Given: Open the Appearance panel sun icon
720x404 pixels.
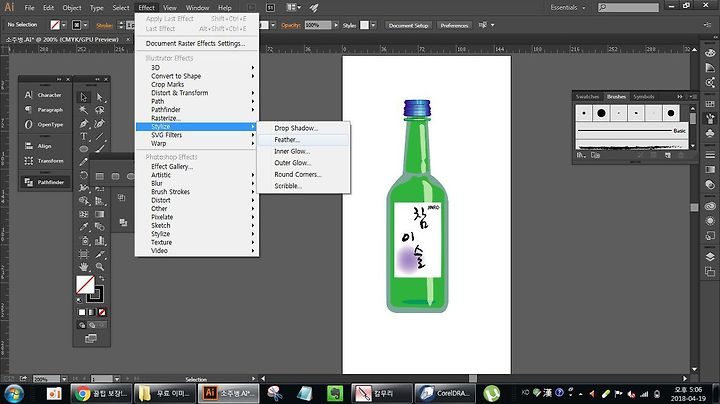Looking at the screenshot, I should [710, 221].
